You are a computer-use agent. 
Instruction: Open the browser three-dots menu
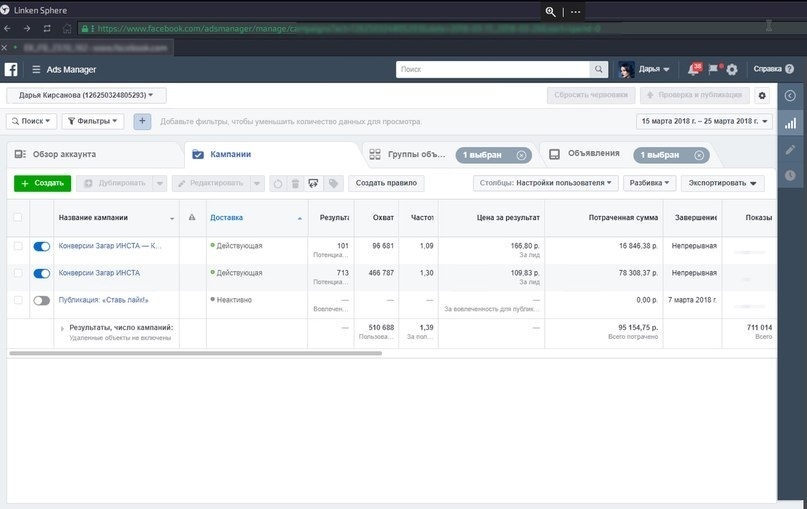click(576, 12)
